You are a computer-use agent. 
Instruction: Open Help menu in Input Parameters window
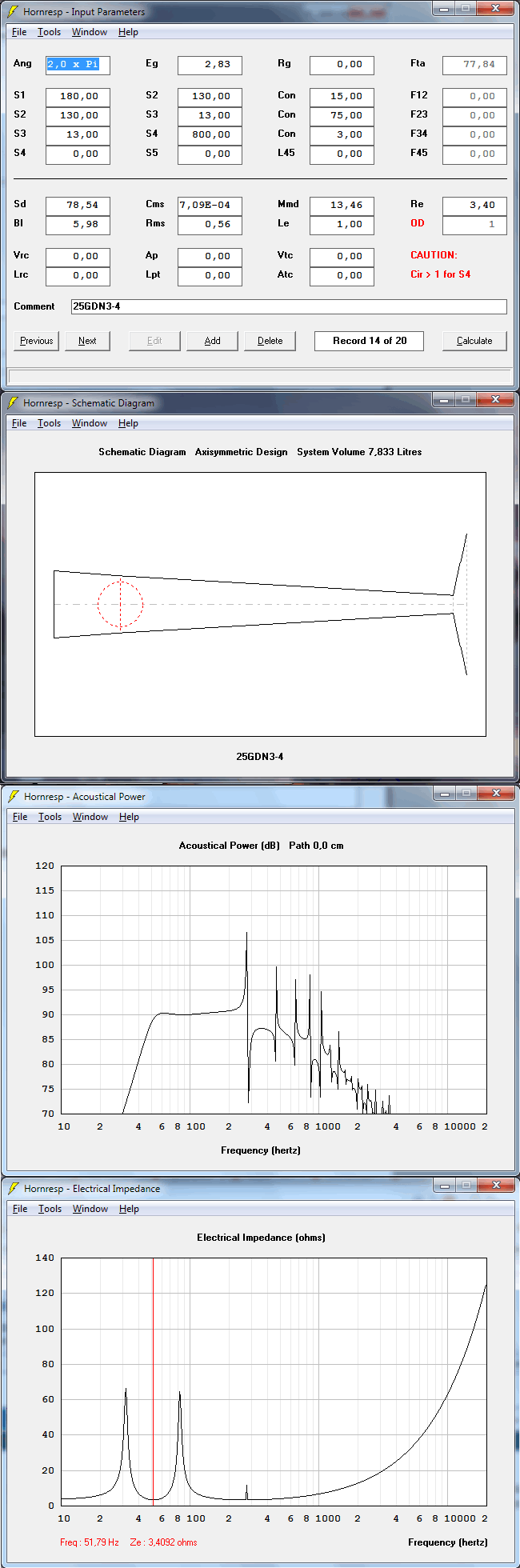click(x=128, y=32)
